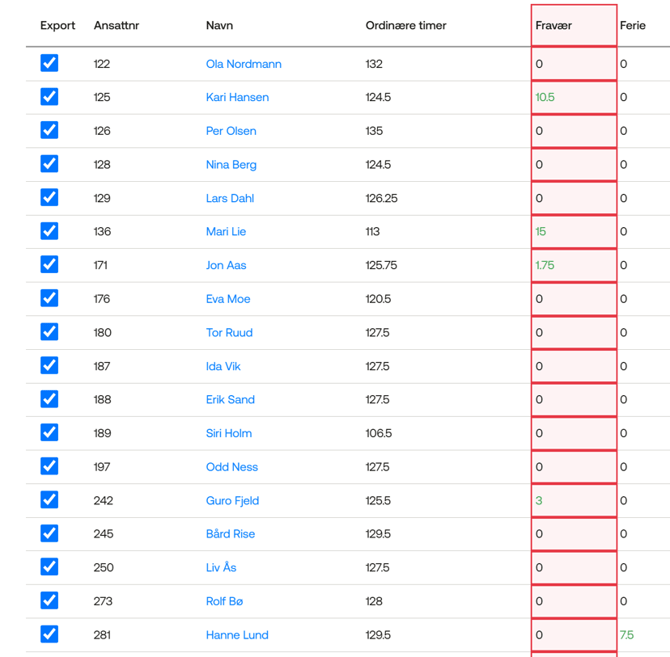670x657 pixels.
Task: Click Hanne Lund's 7.5 Ferie value
Action: [x=626, y=635]
